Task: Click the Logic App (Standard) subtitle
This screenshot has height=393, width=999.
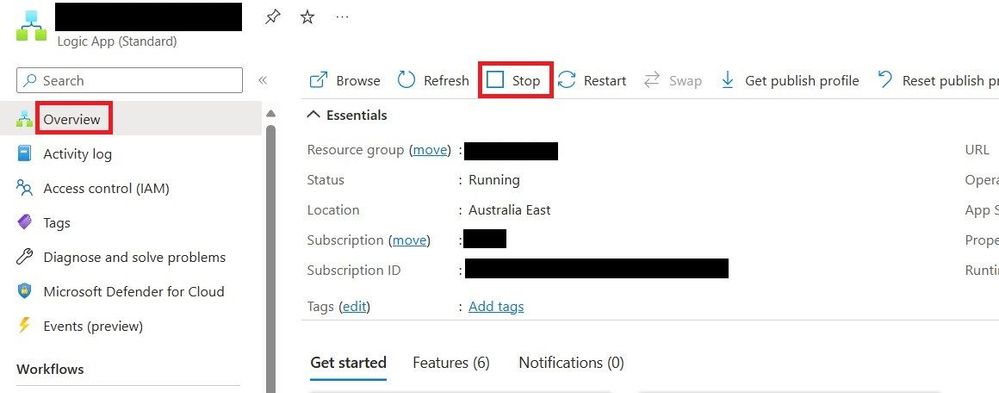Action: [117, 41]
